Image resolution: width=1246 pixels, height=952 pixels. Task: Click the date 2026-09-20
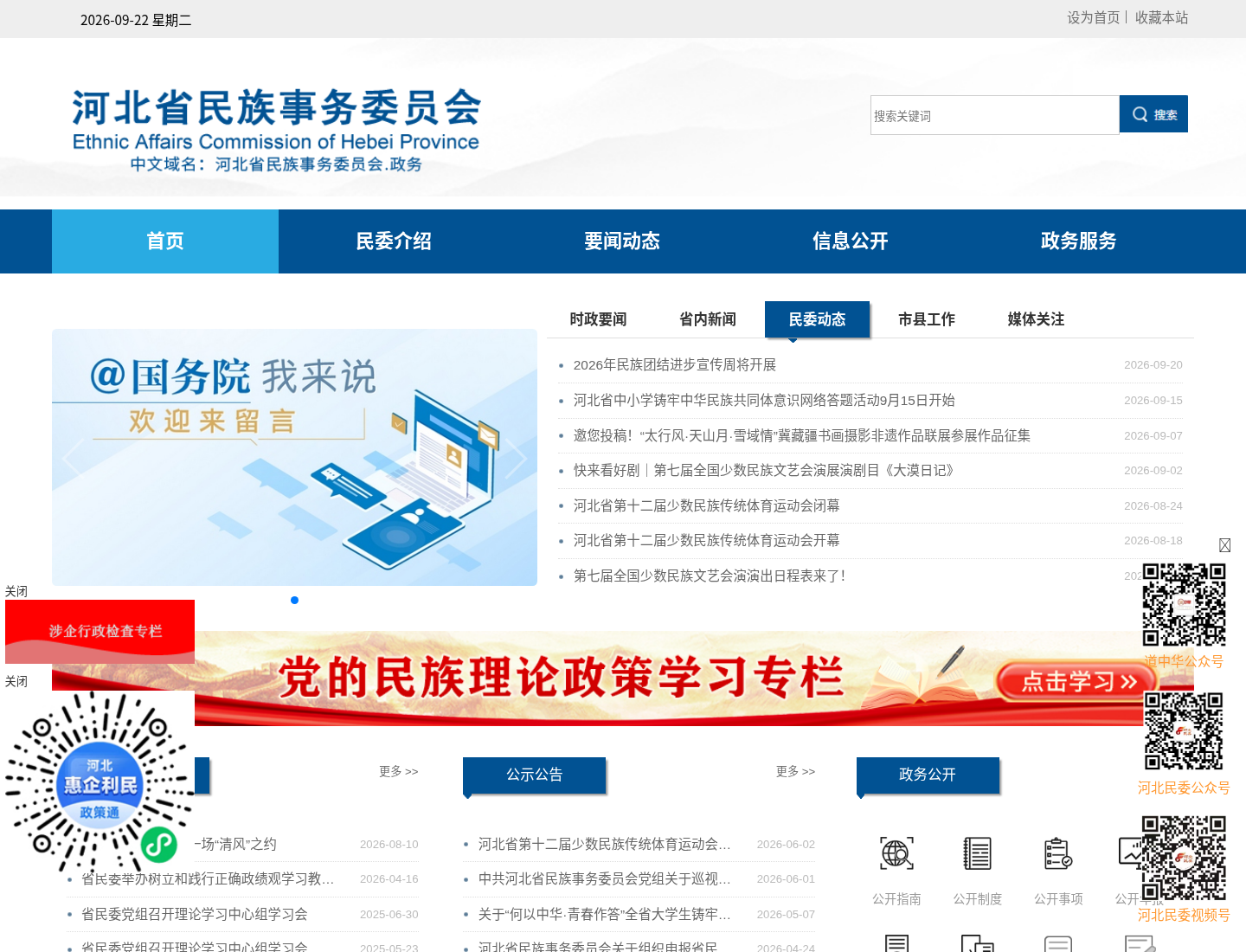1153,365
